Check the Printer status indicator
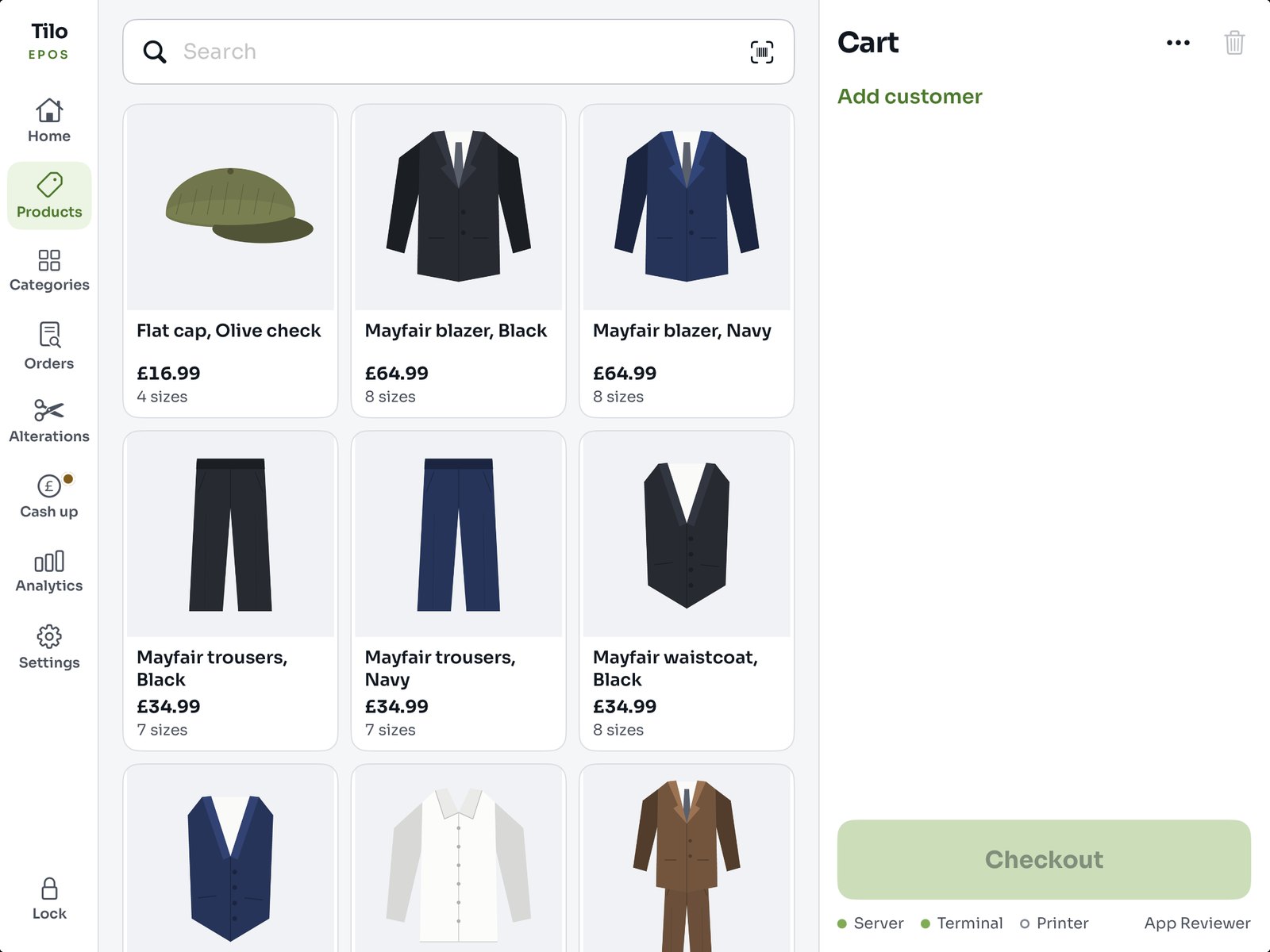 (1025, 923)
